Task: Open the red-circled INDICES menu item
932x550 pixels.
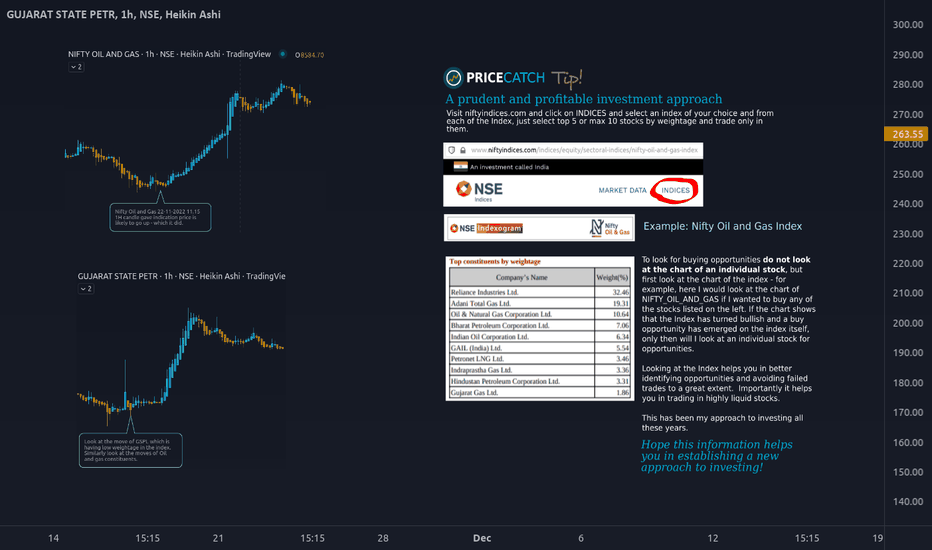Action: click(675, 191)
